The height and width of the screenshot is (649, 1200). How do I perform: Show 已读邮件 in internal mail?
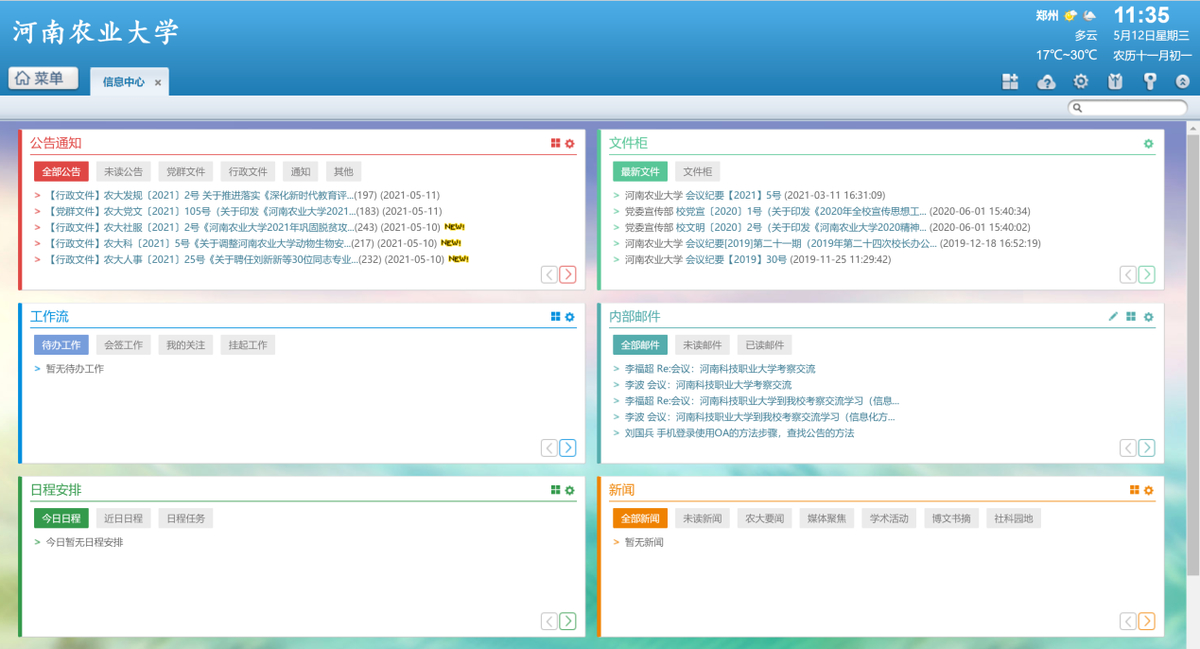[x=764, y=345]
